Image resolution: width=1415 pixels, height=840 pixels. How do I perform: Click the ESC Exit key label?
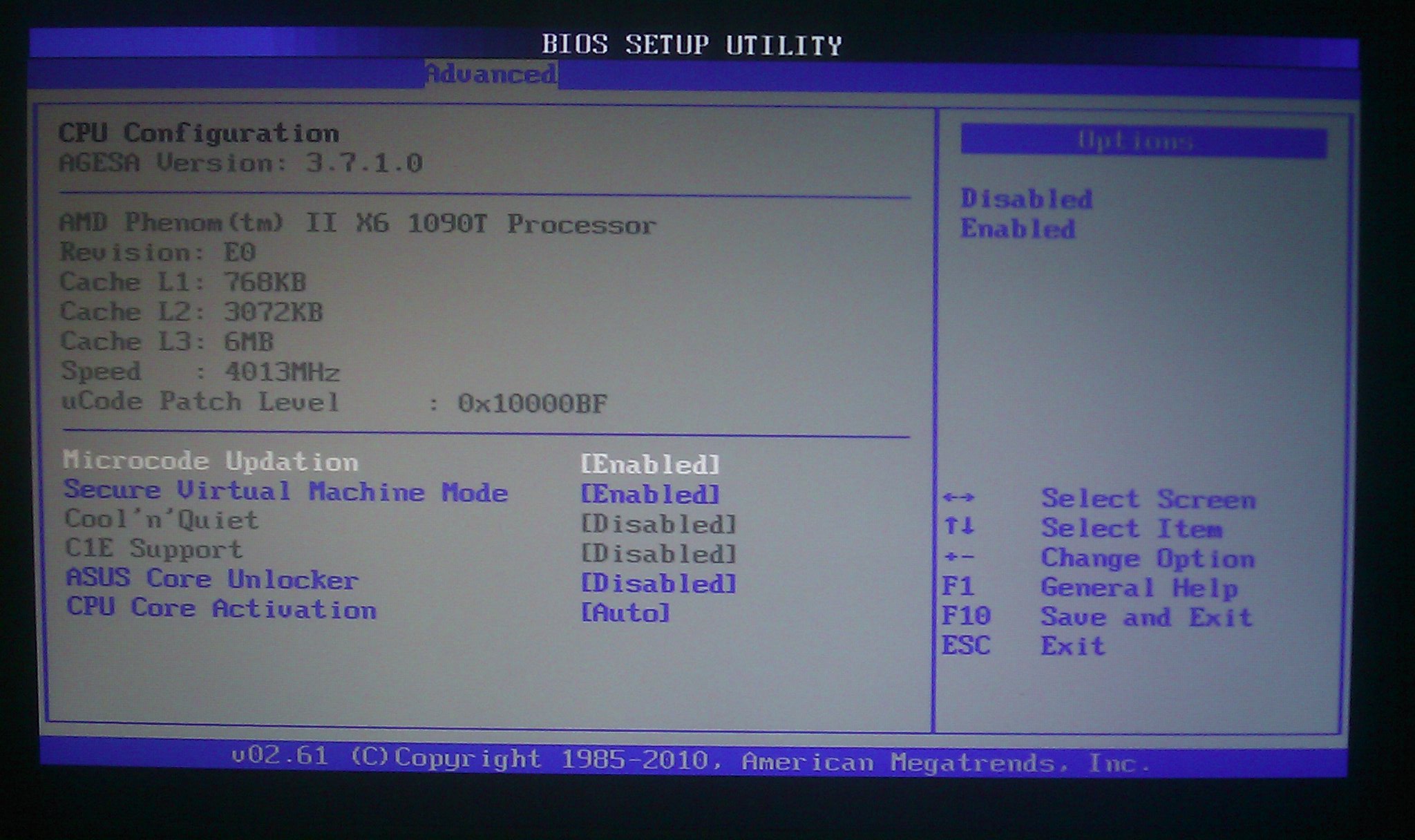pos(966,645)
